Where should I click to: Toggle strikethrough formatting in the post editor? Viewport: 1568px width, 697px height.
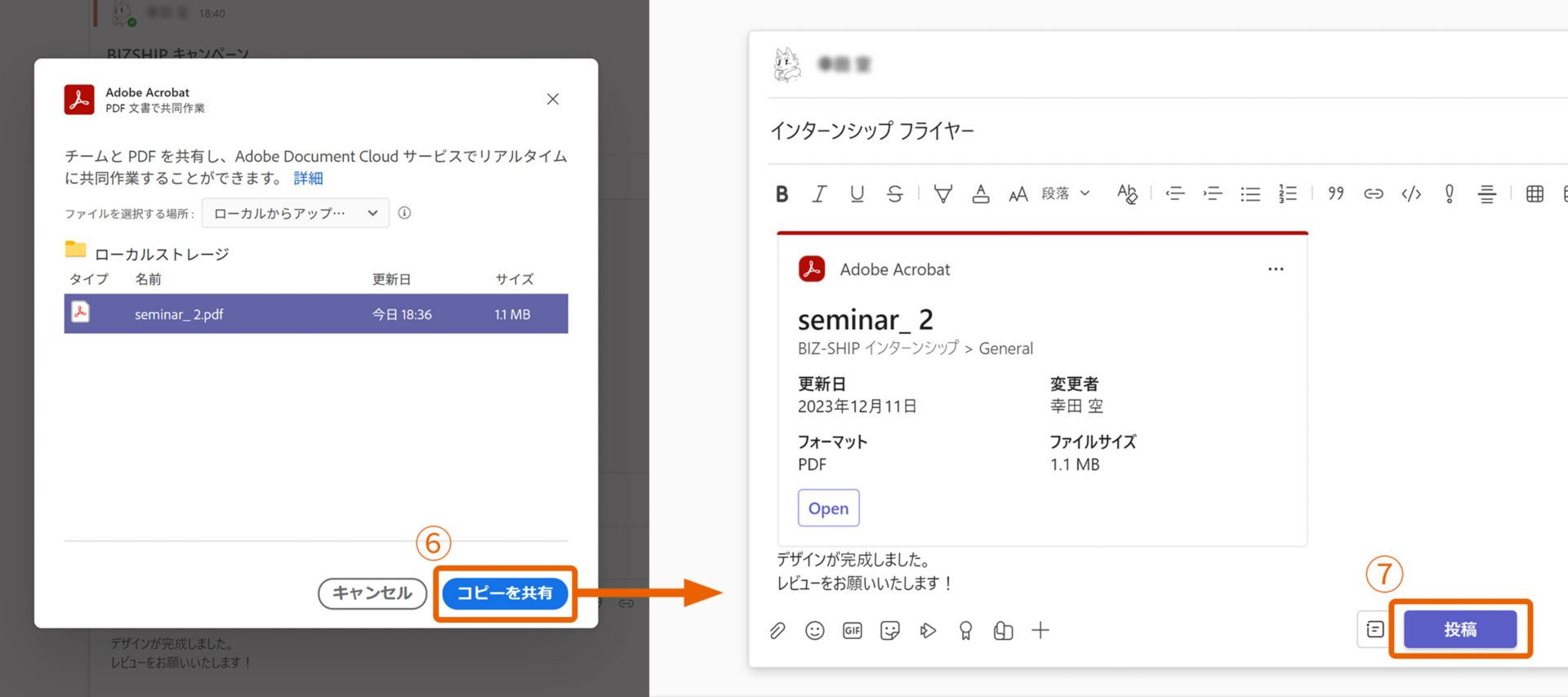pyautogui.click(x=894, y=193)
